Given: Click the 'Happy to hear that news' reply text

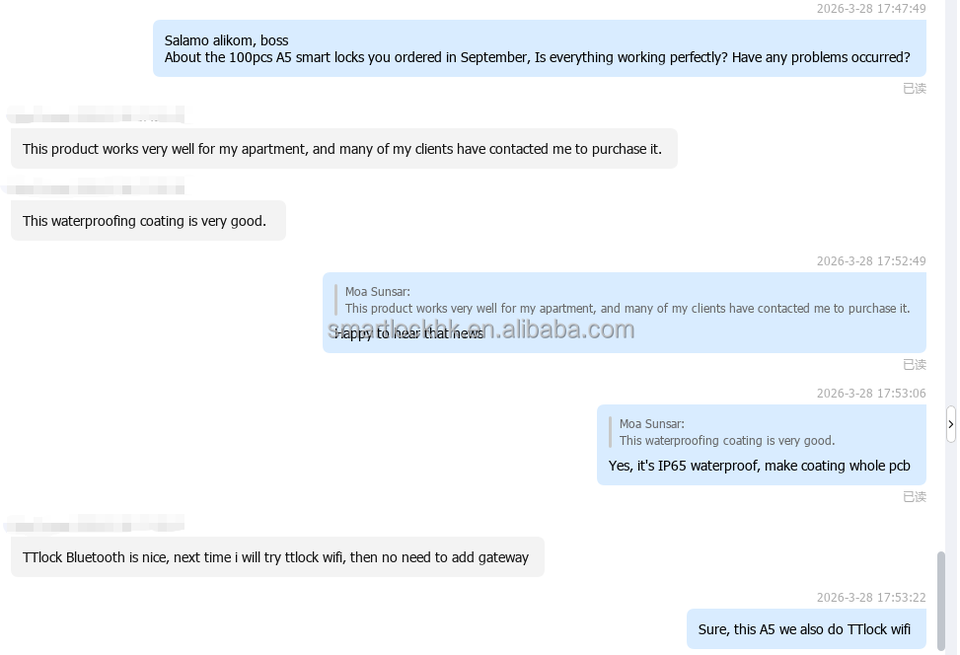Looking at the screenshot, I should 409,333.
